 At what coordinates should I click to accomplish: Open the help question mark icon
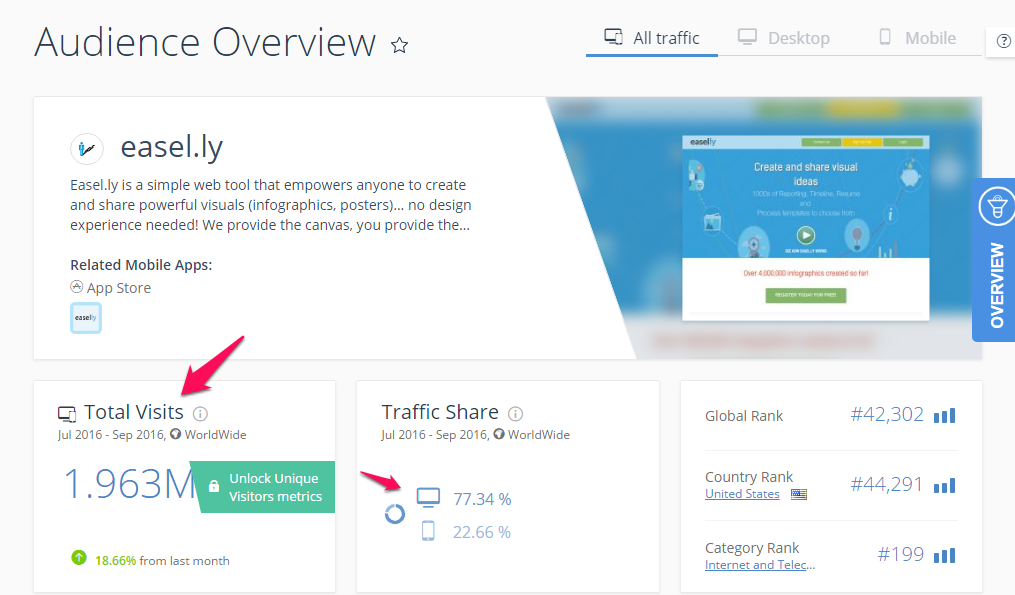1003,41
